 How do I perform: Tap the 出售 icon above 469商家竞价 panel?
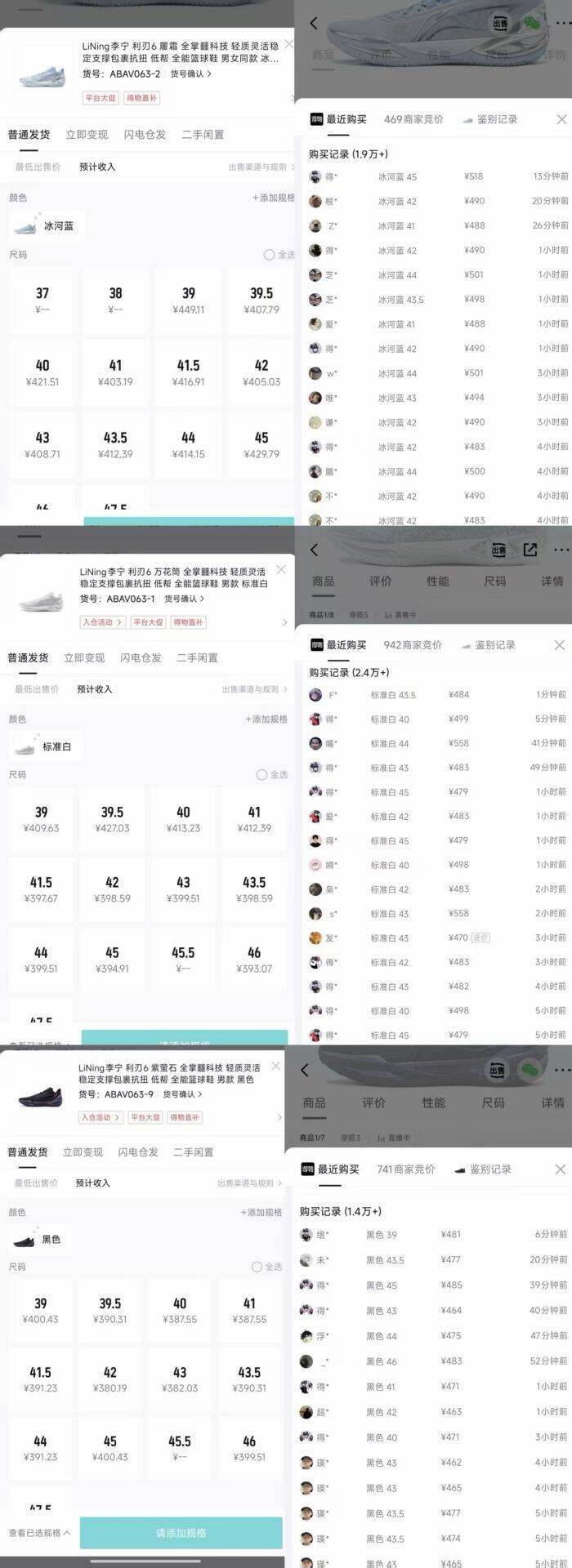[x=499, y=24]
